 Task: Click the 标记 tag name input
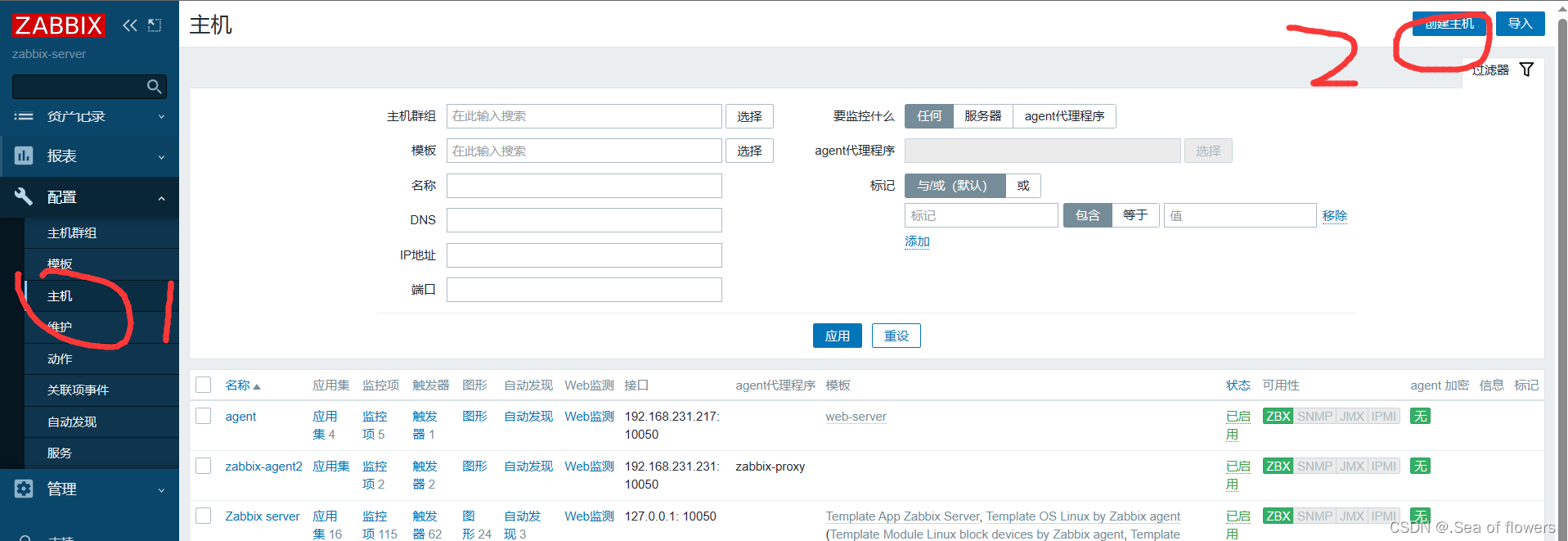[x=982, y=215]
